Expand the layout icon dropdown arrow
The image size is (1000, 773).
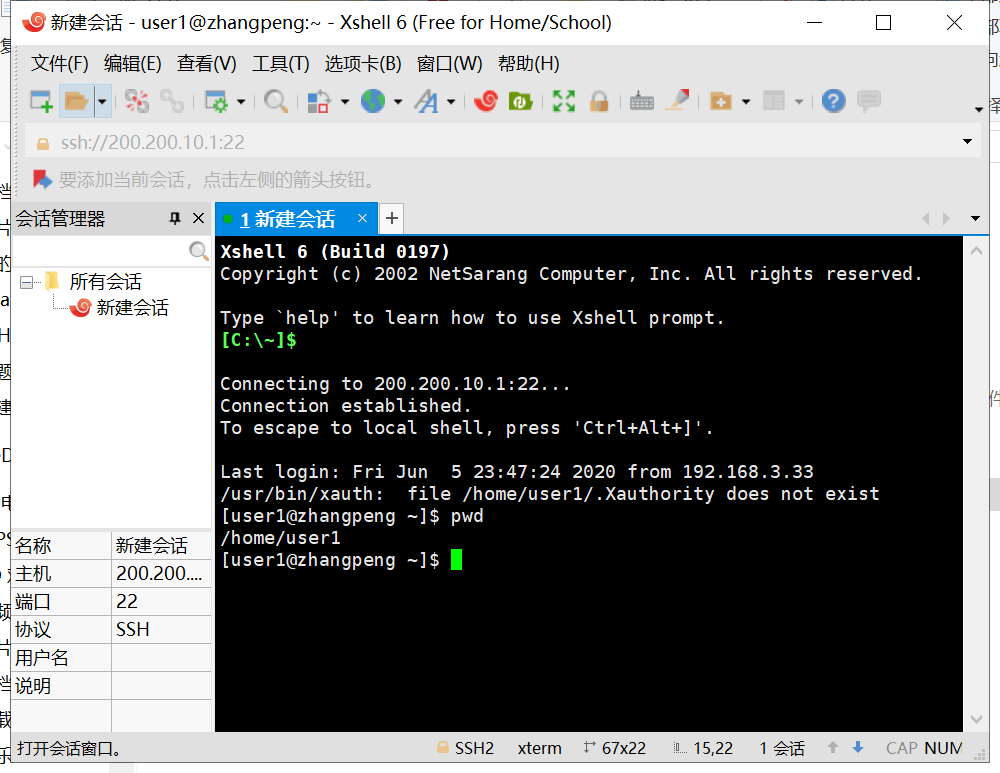click(x=799, y=101)
